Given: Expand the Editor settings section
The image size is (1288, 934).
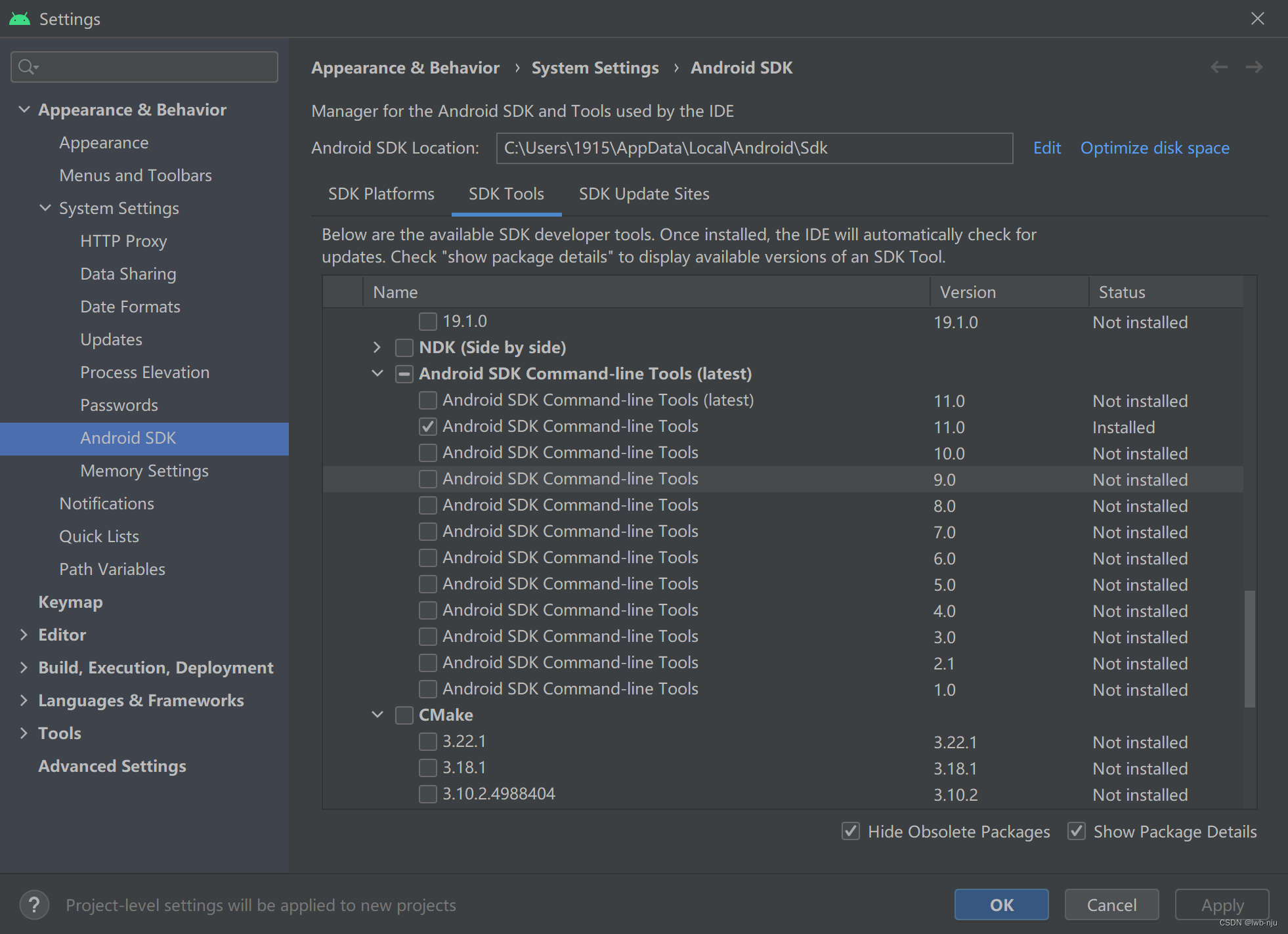Looking at the screenshot, I should (x=24, y=635).
